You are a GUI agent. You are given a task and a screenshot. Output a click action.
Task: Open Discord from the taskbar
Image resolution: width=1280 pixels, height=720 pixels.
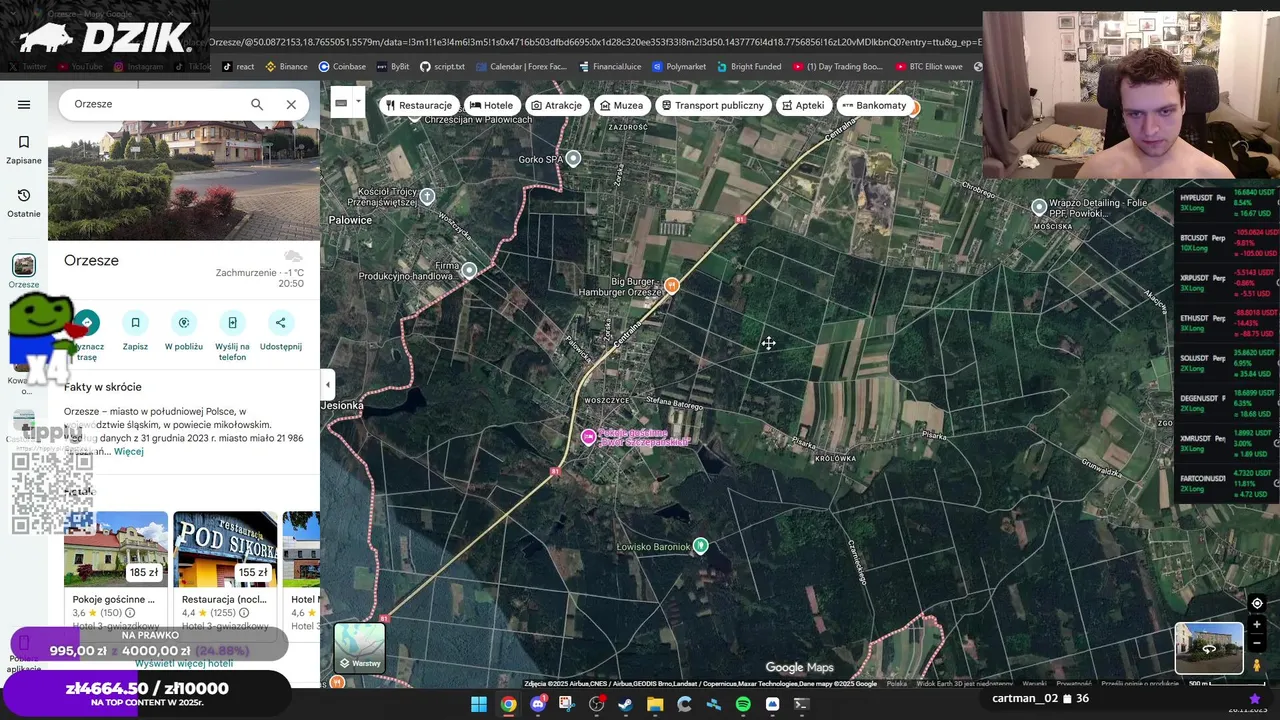click(x=538, y=704)
